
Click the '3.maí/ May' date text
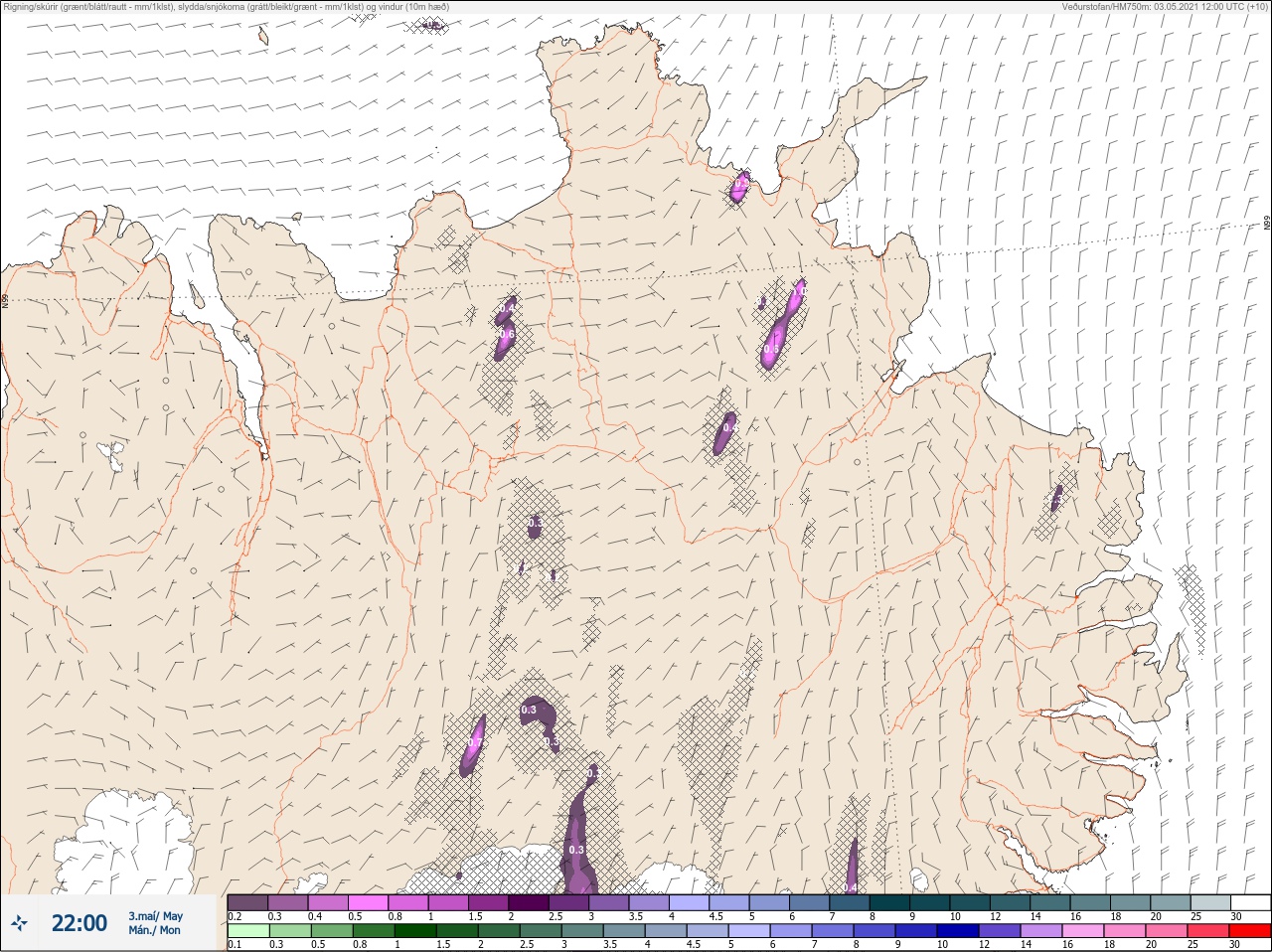click(x=155, y=916)
